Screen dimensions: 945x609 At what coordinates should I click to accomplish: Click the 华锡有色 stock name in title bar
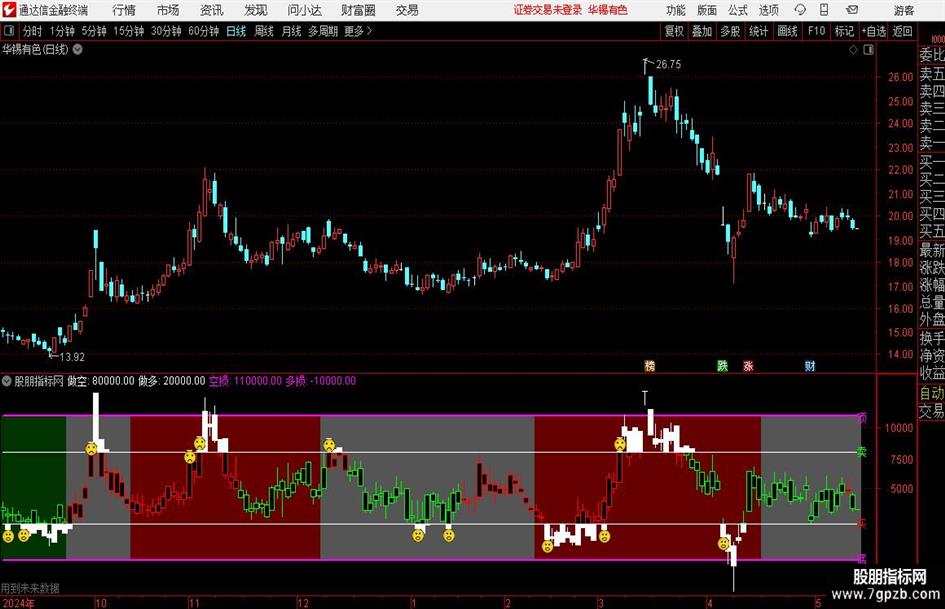(608, 10)
